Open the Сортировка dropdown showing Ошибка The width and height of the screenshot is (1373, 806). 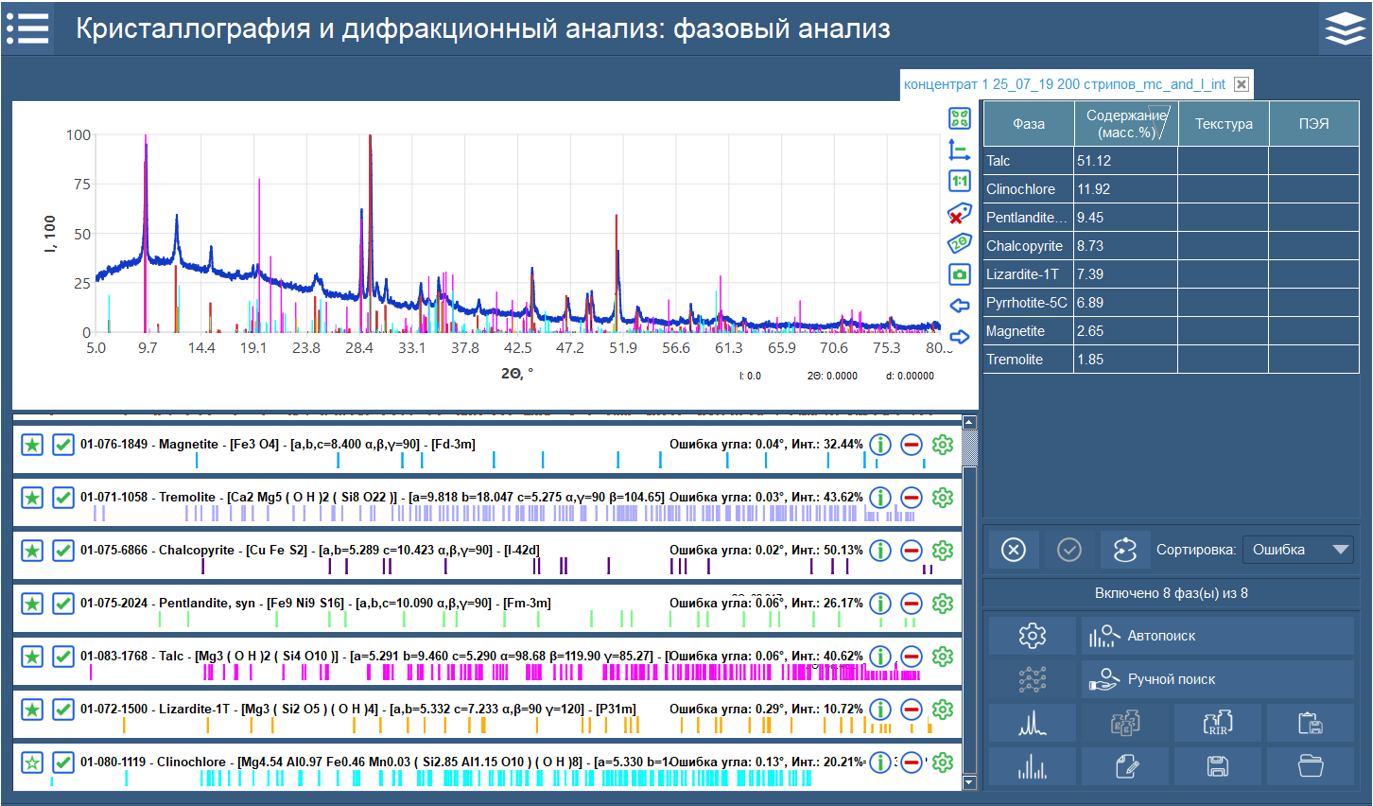[x=1297, y=549]
